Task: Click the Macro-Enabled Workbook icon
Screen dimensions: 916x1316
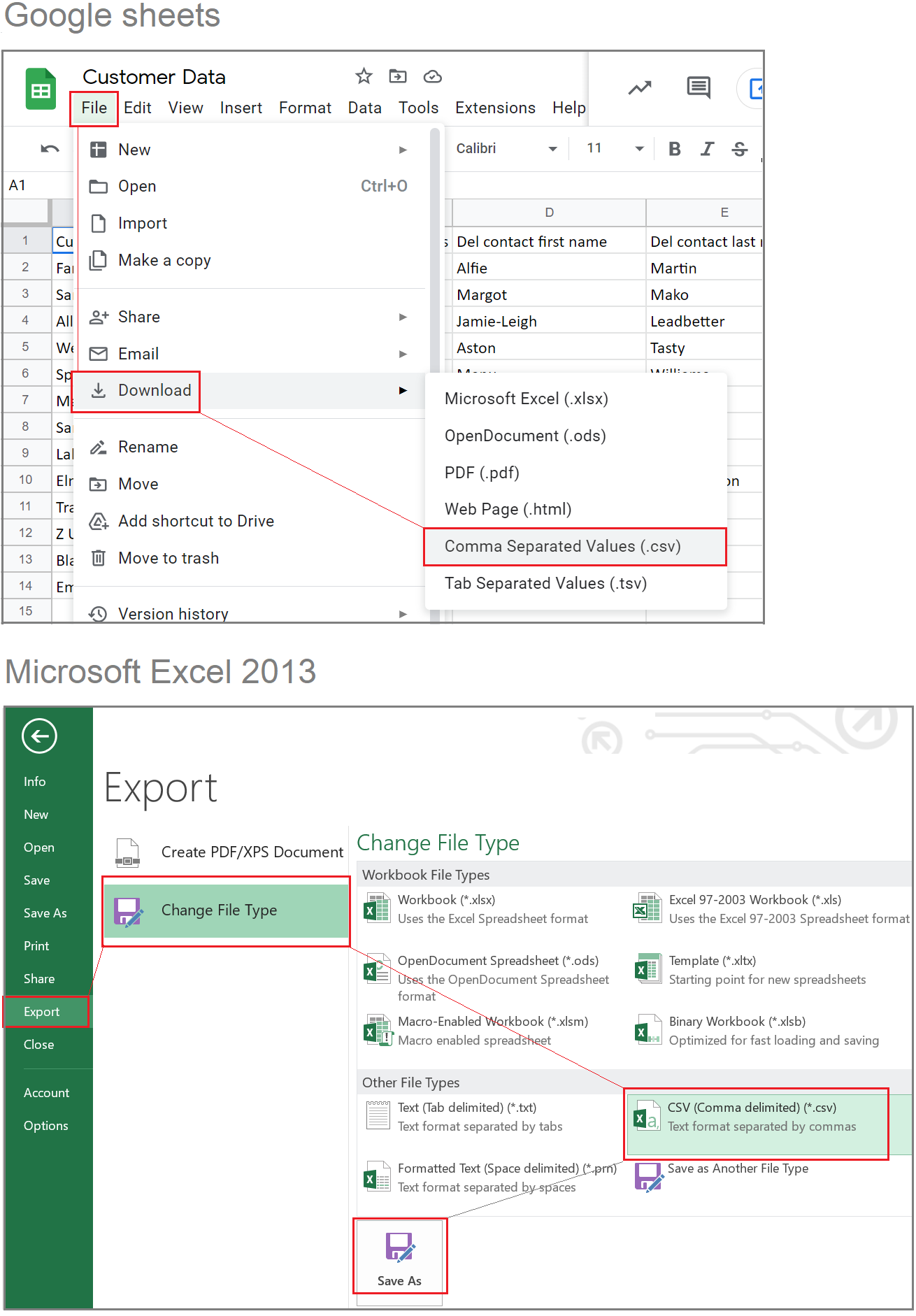Action: point(378,1031)
